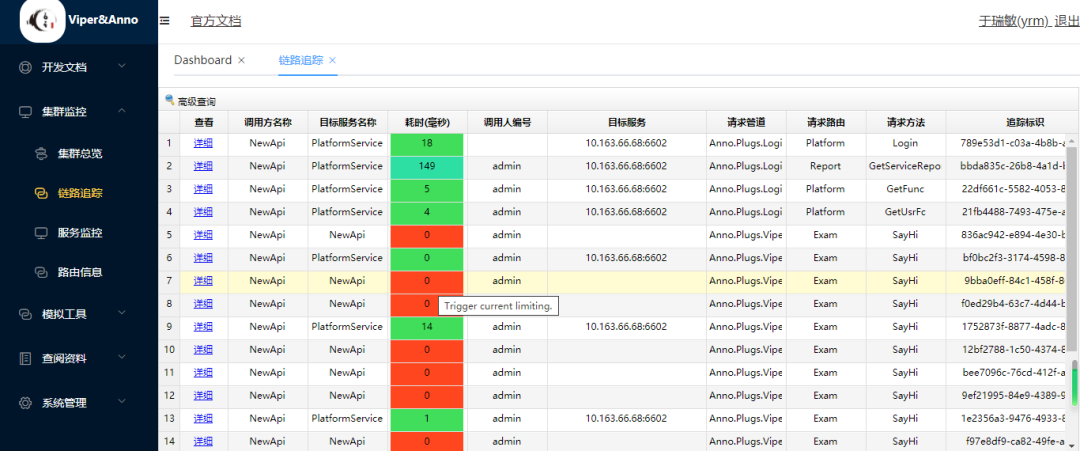Expand the 开发文档 menu chevron
The image size is (1080, 451).
[122, 66]
